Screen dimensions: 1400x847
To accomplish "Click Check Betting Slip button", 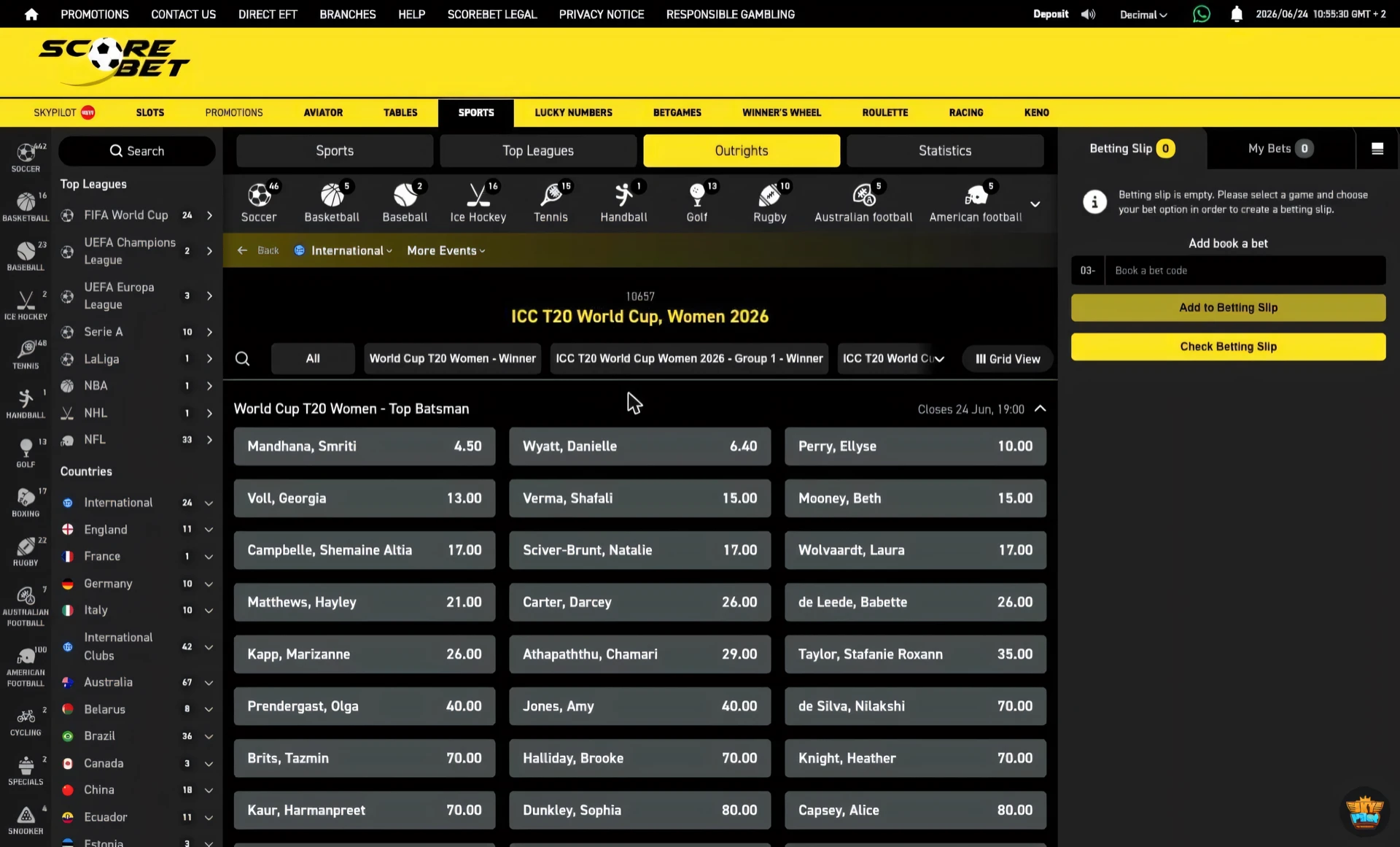I will point(1228,347).
